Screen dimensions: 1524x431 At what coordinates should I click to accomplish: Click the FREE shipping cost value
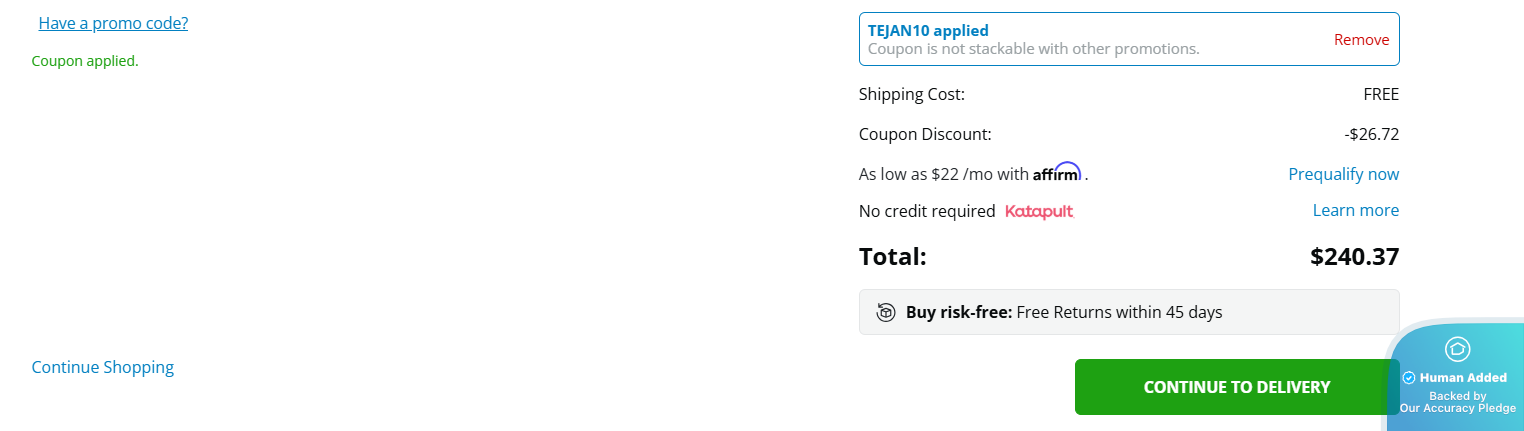coord(1381,95)
